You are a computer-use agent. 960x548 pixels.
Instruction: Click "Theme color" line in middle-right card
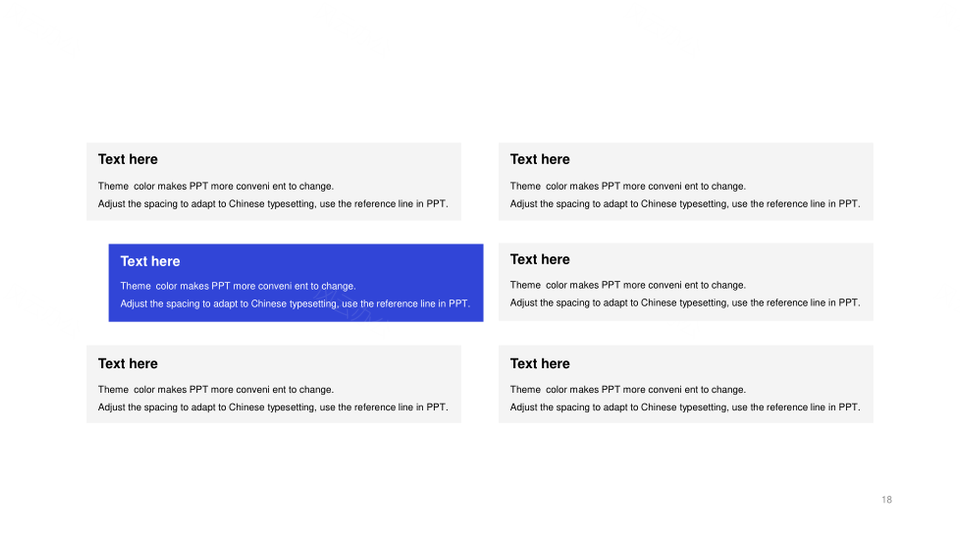[628, 285]
